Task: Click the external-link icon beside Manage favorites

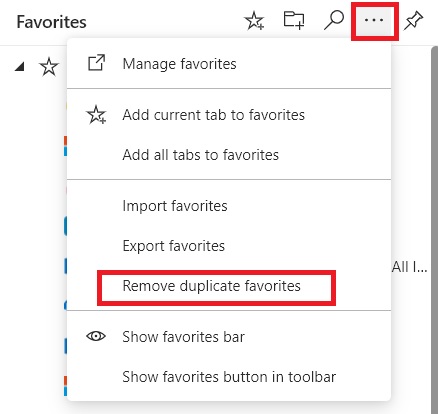Action: click(x=96, y=63)
